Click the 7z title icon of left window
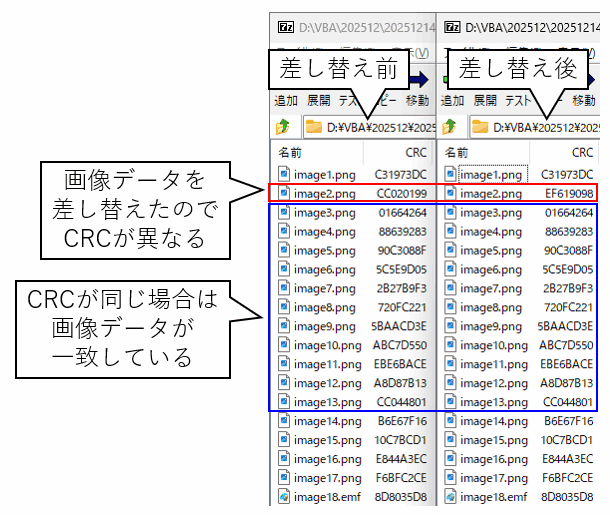The image size is (610, 515). click(286, 27)
